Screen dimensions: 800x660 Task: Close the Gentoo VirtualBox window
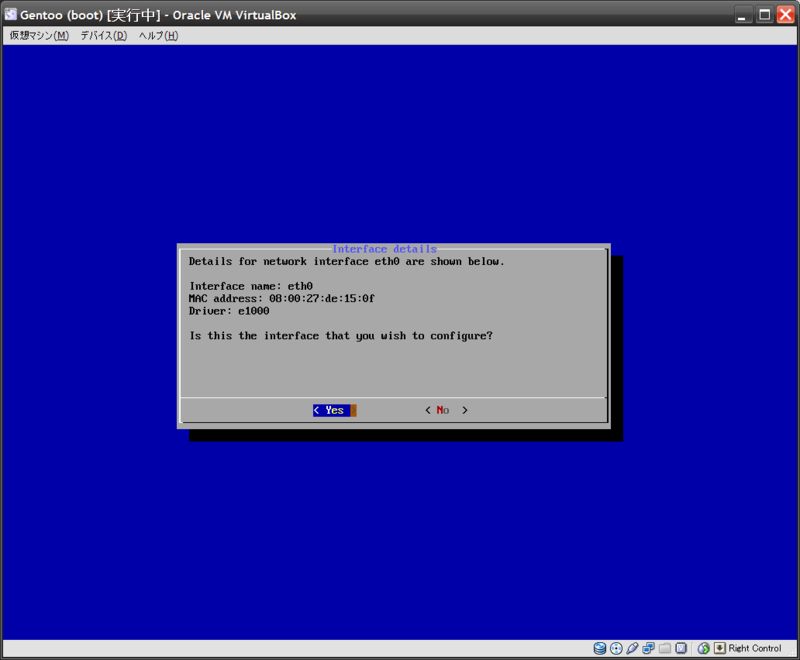pos(785,15)
